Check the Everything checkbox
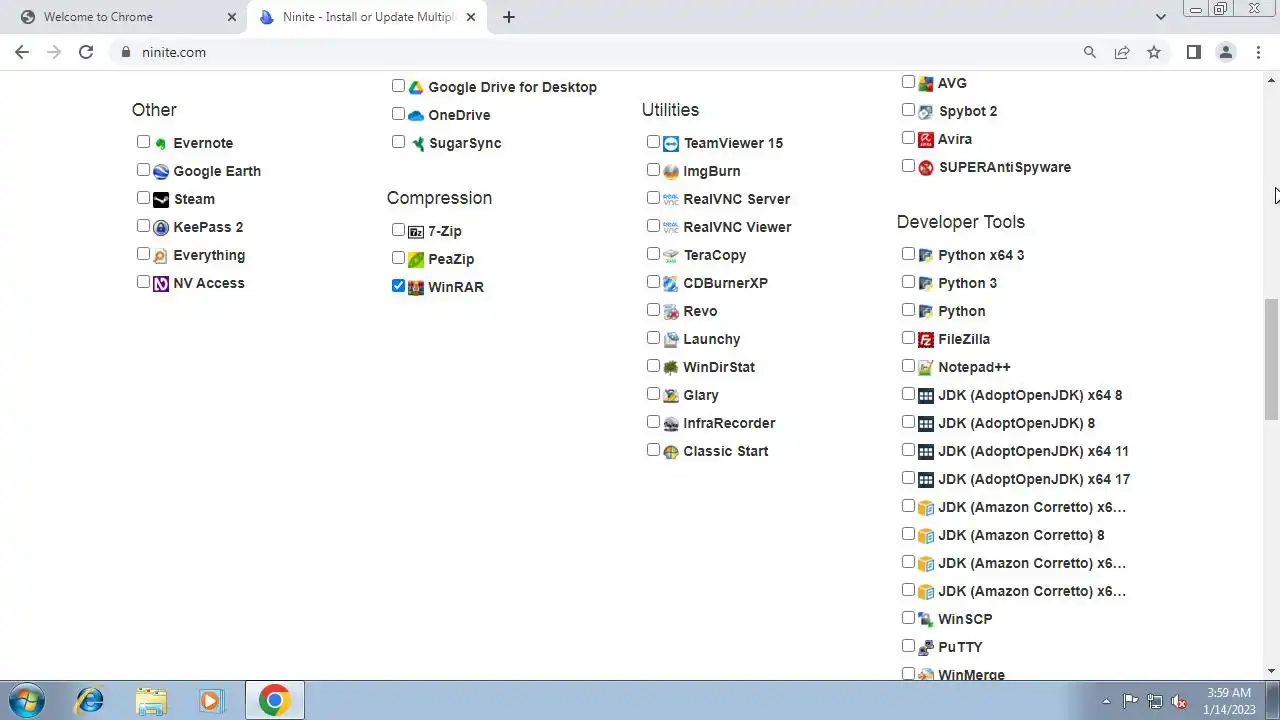The height and width of the screenshot is (720, 1280). click(x=143, y=254)
